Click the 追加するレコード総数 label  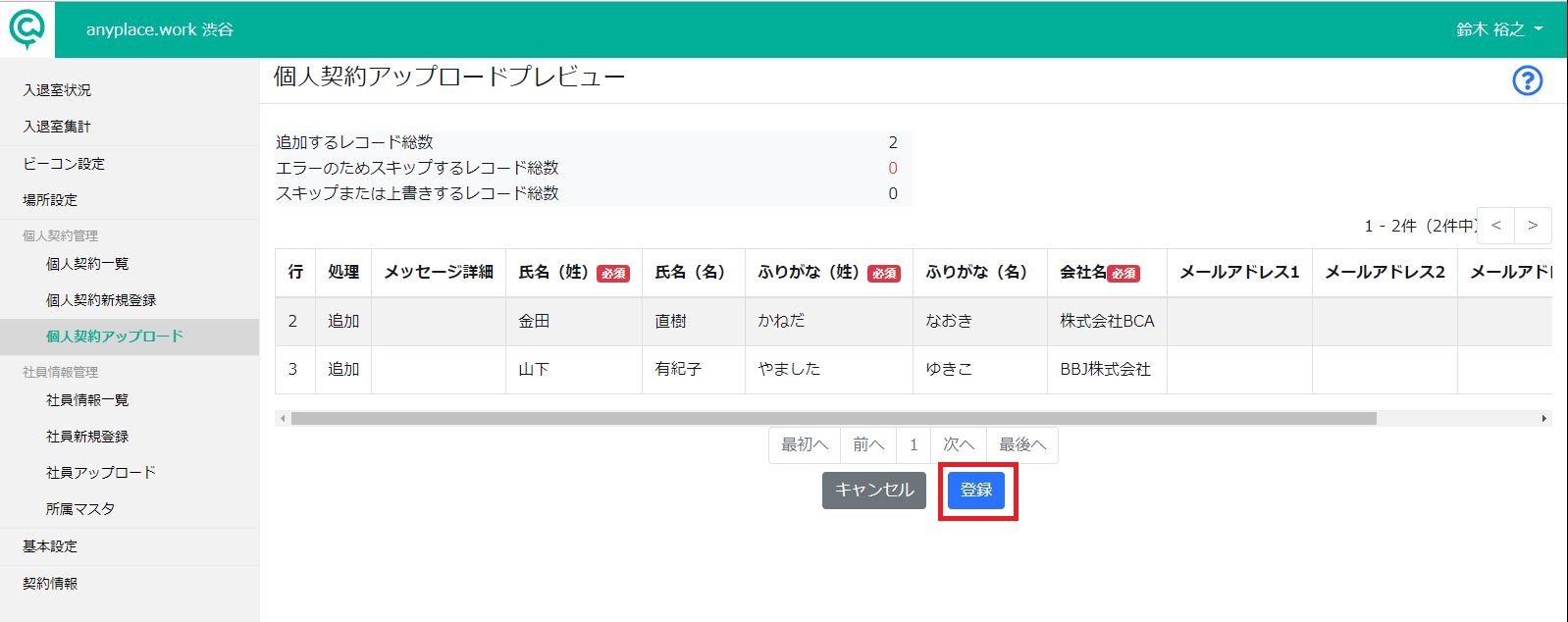tap(354, 143)
